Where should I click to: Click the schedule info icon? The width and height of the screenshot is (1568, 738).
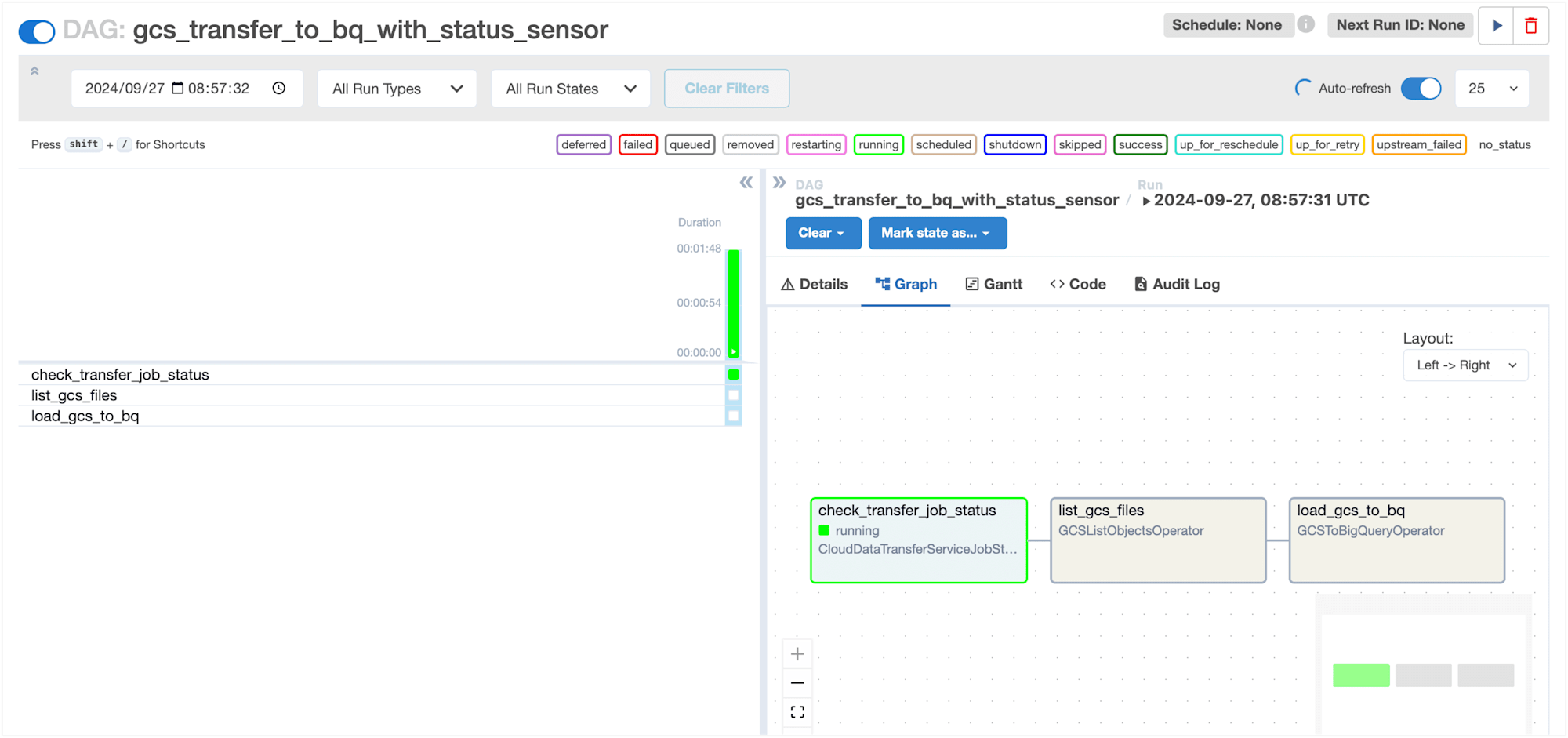tap(1305, 24)
